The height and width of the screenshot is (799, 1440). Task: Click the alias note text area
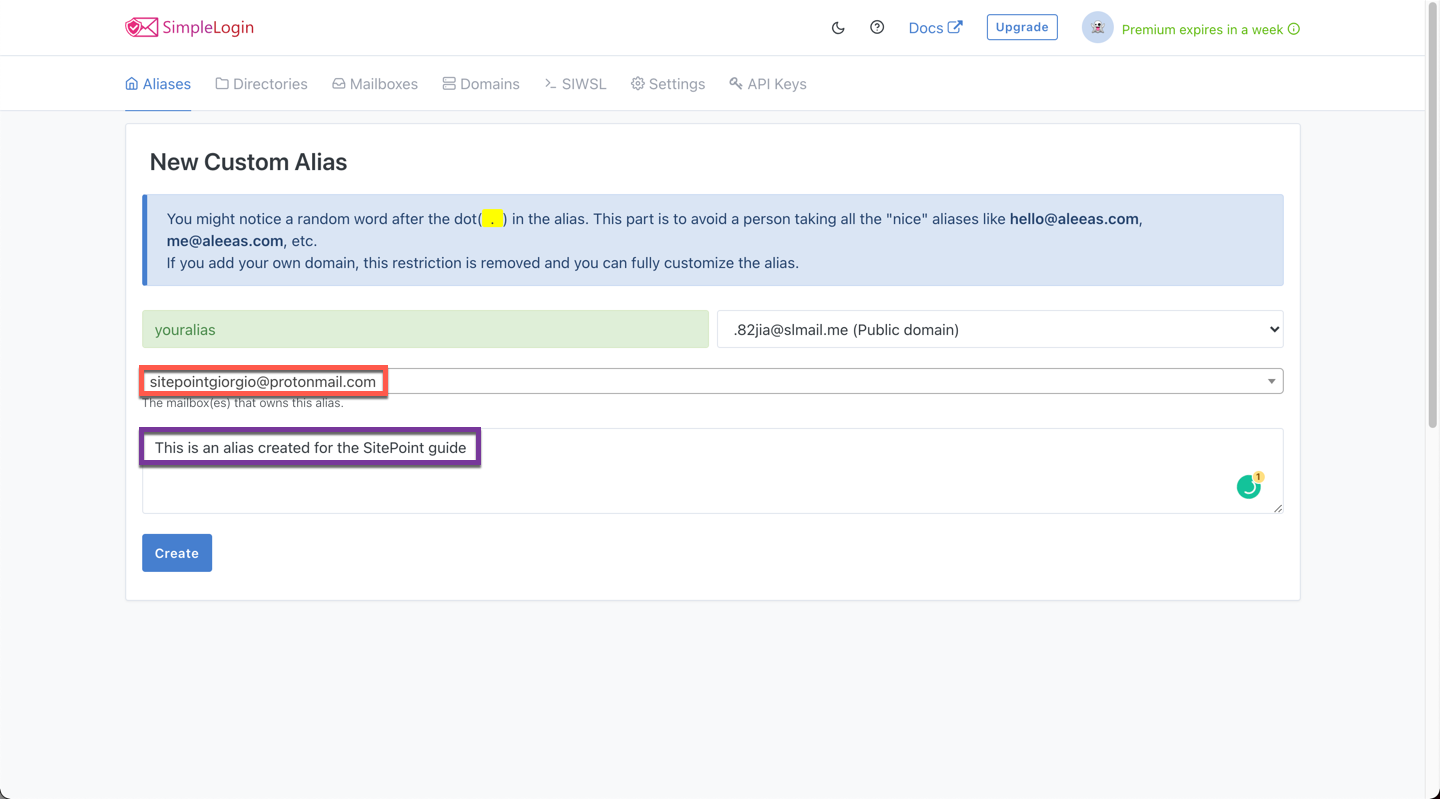pos(712,471)
